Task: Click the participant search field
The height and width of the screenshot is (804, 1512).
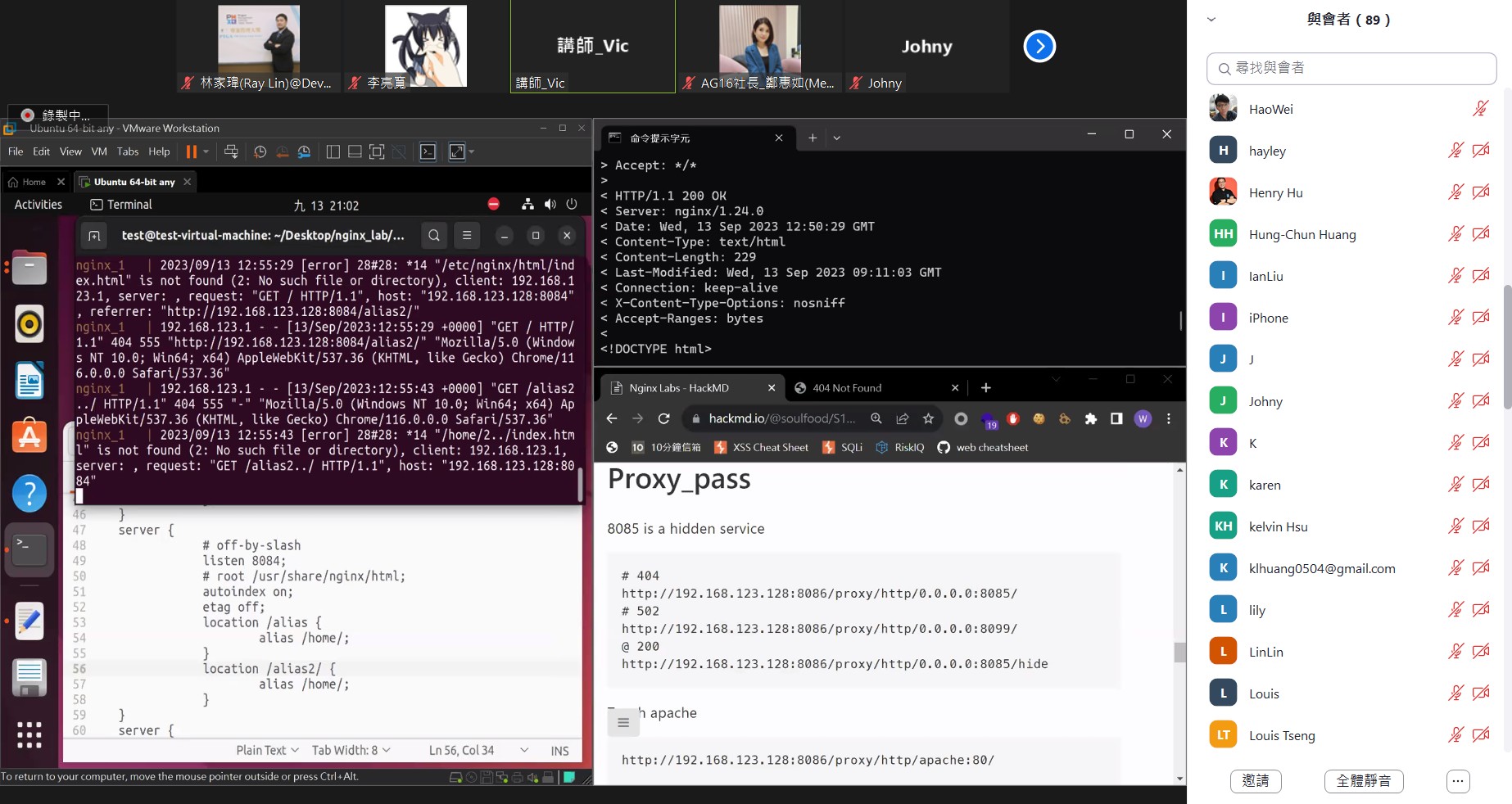Action: (1351, 68)
